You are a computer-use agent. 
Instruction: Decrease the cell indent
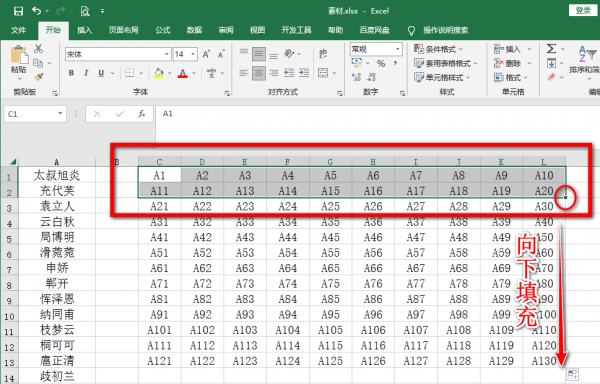click(x=289, y=73)
